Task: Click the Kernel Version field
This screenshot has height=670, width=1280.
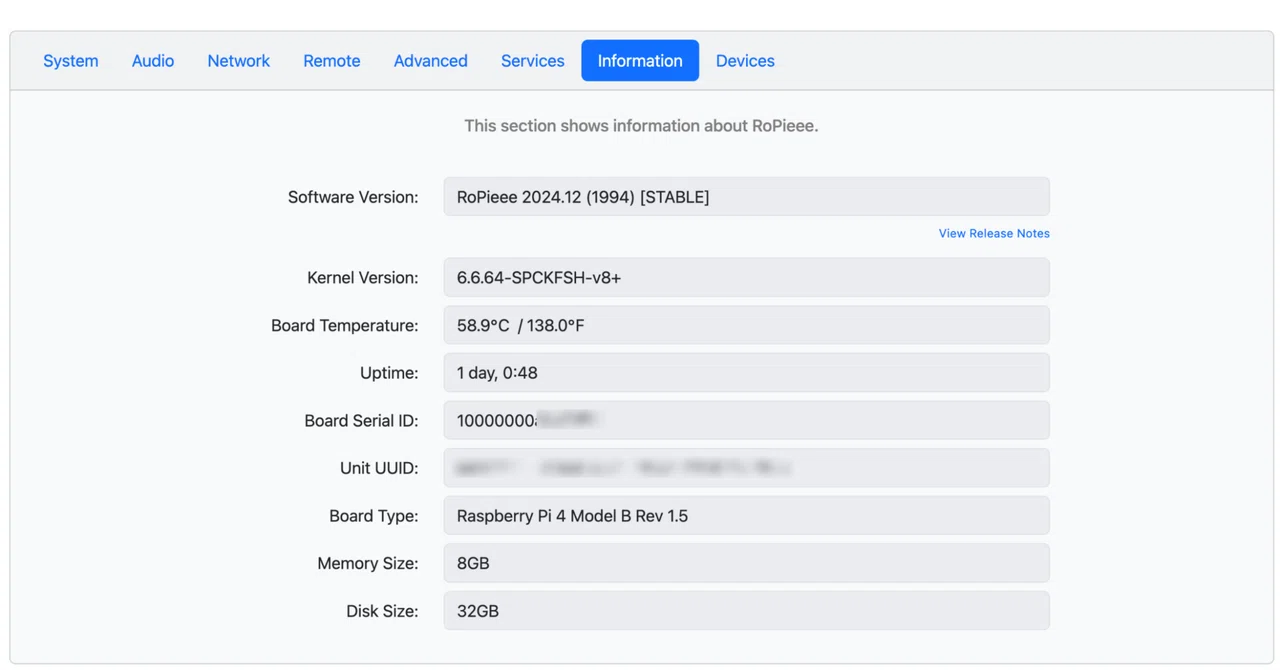Action: tap(747, 278)
